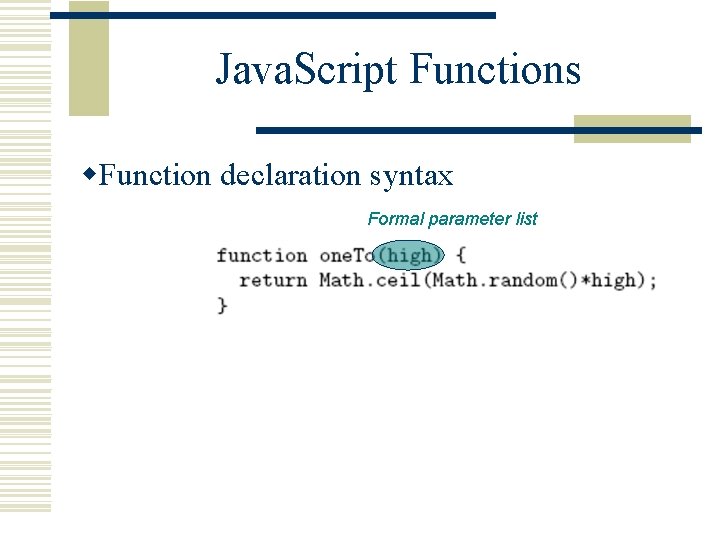
Task: Click the 'JavaScript Functions' slide title
Action: pos(398,70)
